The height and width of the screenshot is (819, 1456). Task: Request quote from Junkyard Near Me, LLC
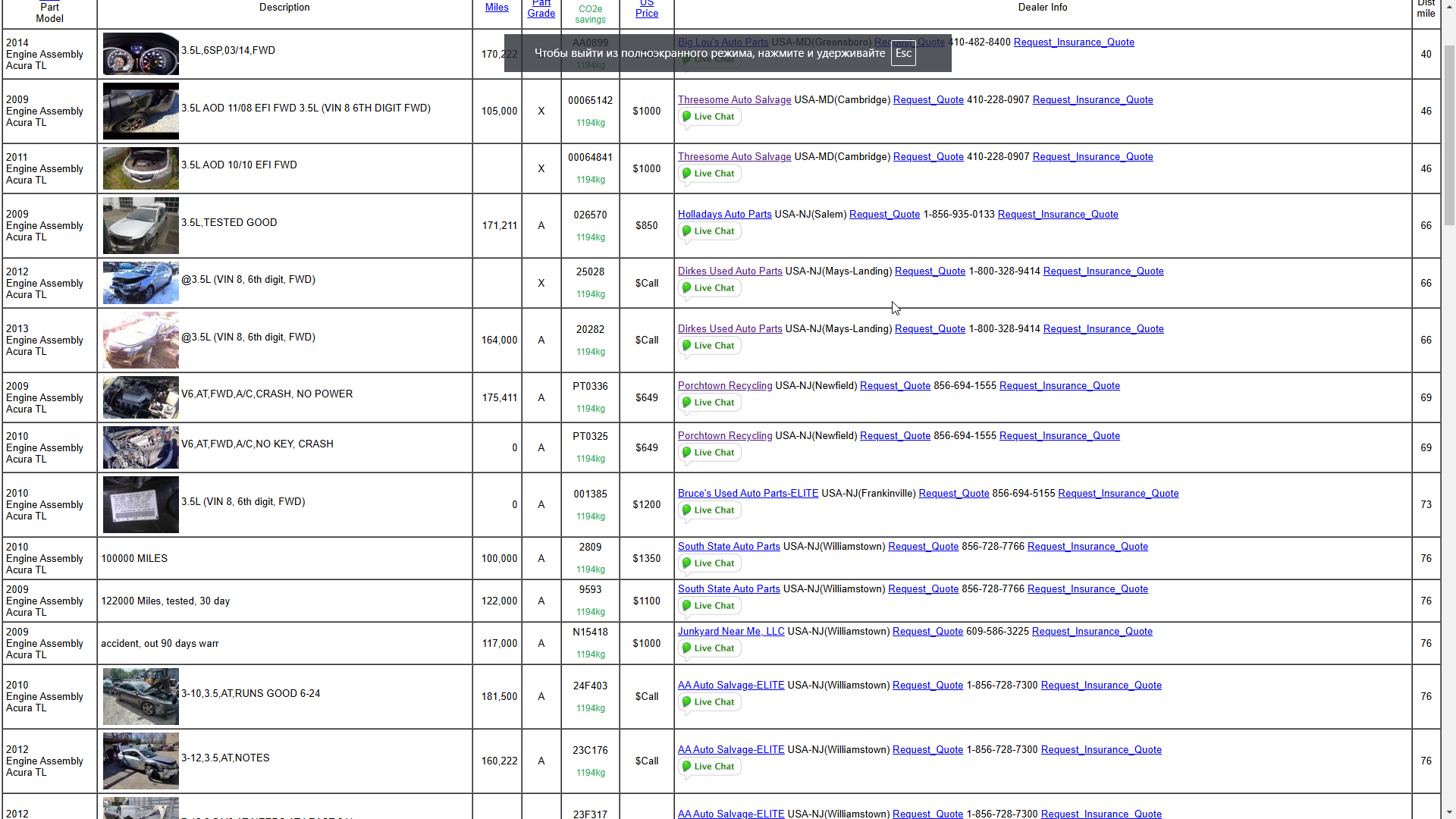pyautogui.click(x=927, y=632)
